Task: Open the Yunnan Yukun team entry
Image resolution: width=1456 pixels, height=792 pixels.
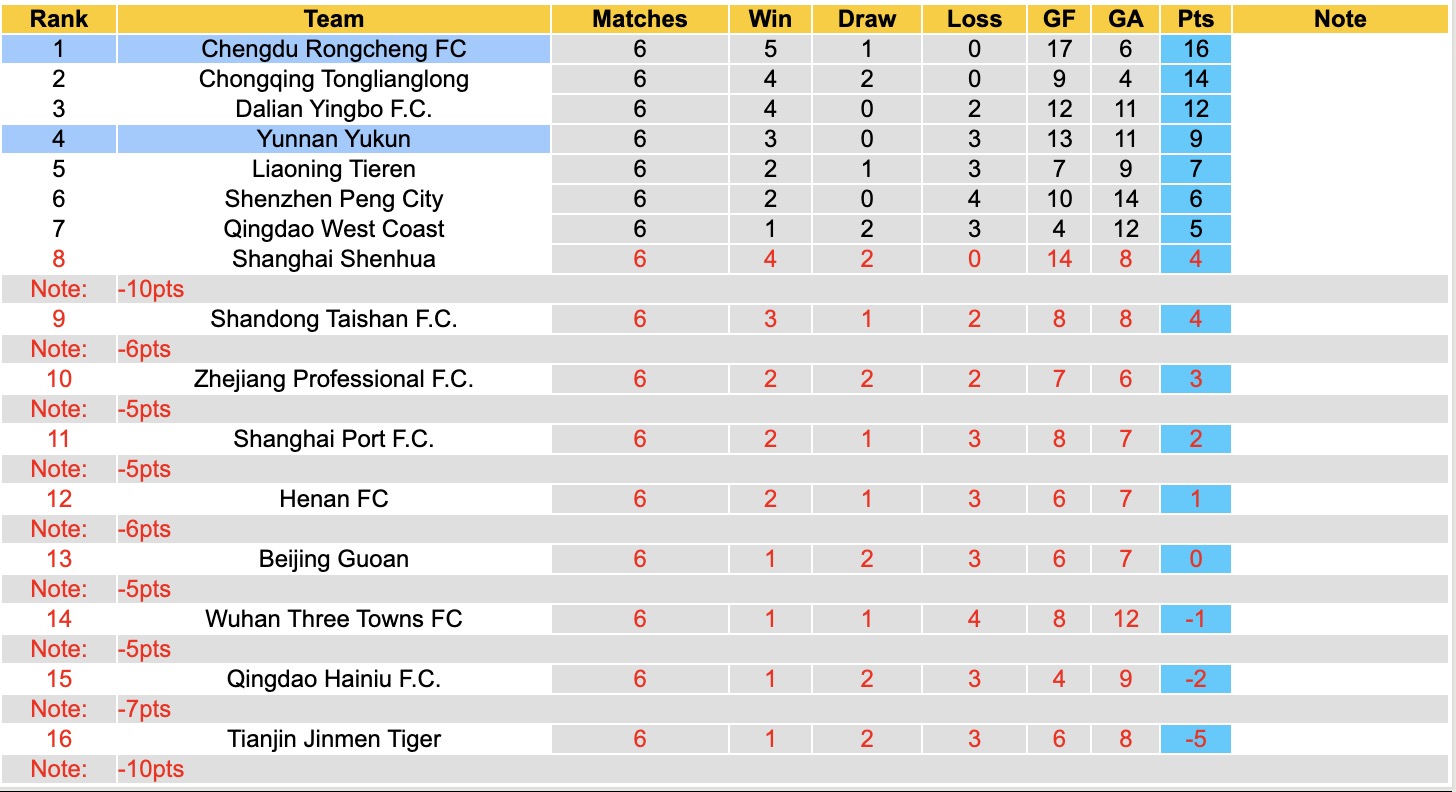Action: coord(333,139)
